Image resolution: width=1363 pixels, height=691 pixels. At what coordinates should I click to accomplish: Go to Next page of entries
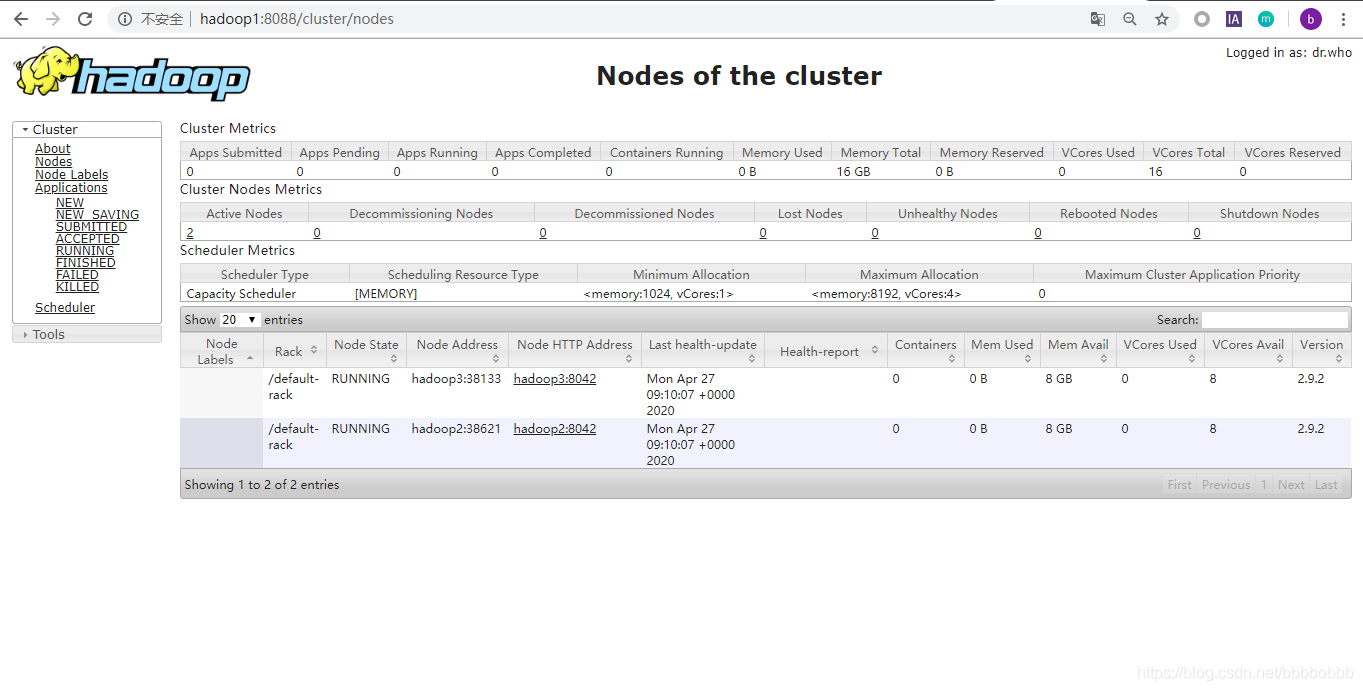1291,485
